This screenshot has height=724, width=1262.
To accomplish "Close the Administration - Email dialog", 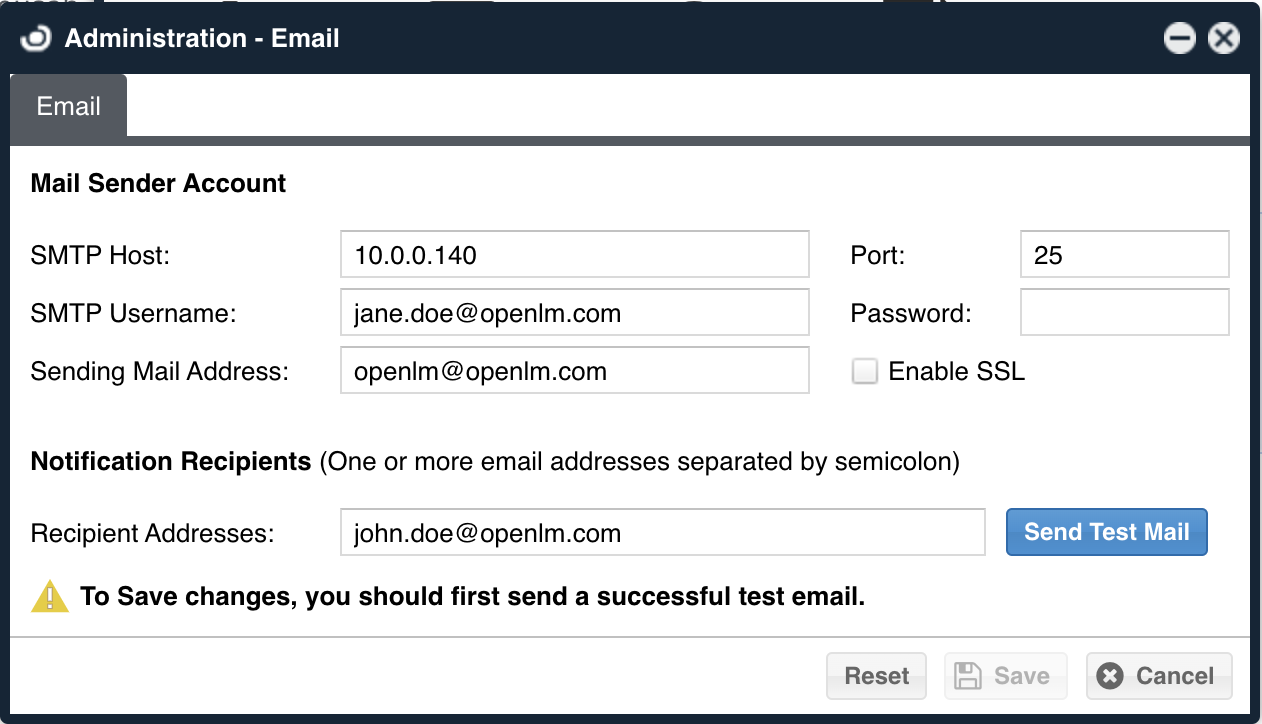I will (x=1224, y=39).
